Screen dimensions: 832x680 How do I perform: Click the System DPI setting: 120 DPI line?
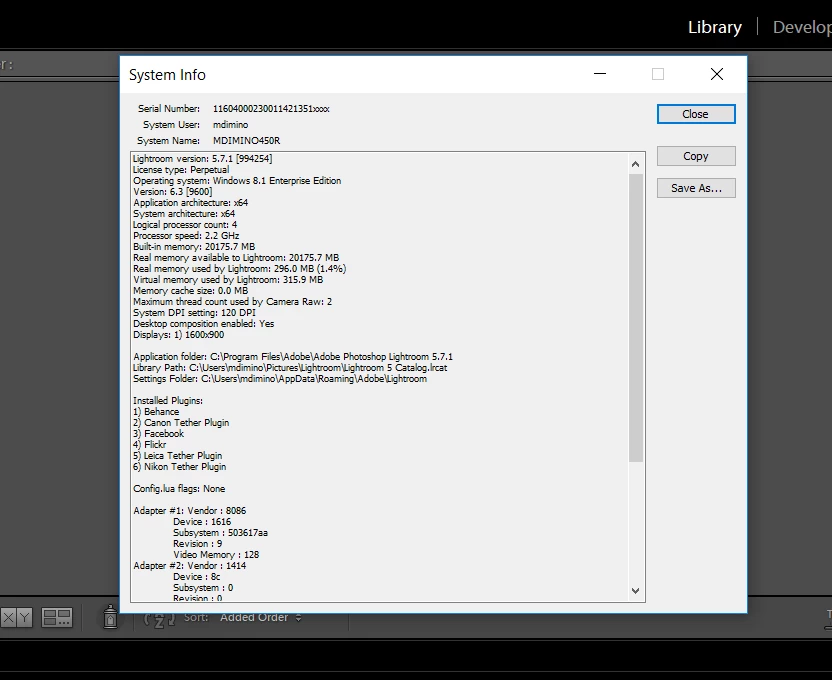194,312
